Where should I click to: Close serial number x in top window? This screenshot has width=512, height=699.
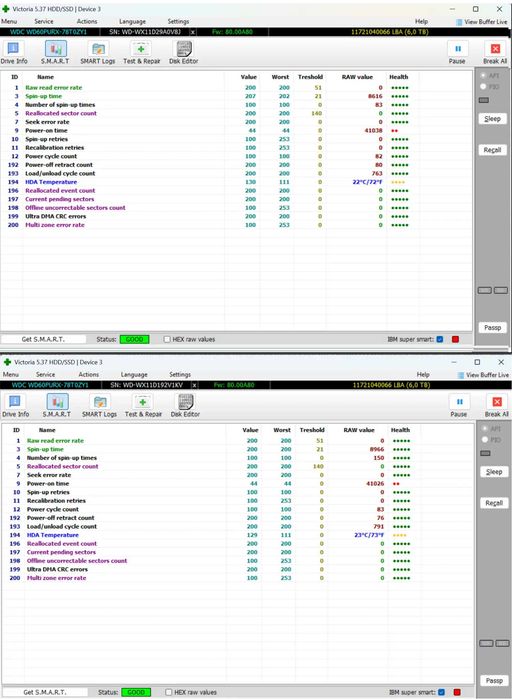[193, 32]
